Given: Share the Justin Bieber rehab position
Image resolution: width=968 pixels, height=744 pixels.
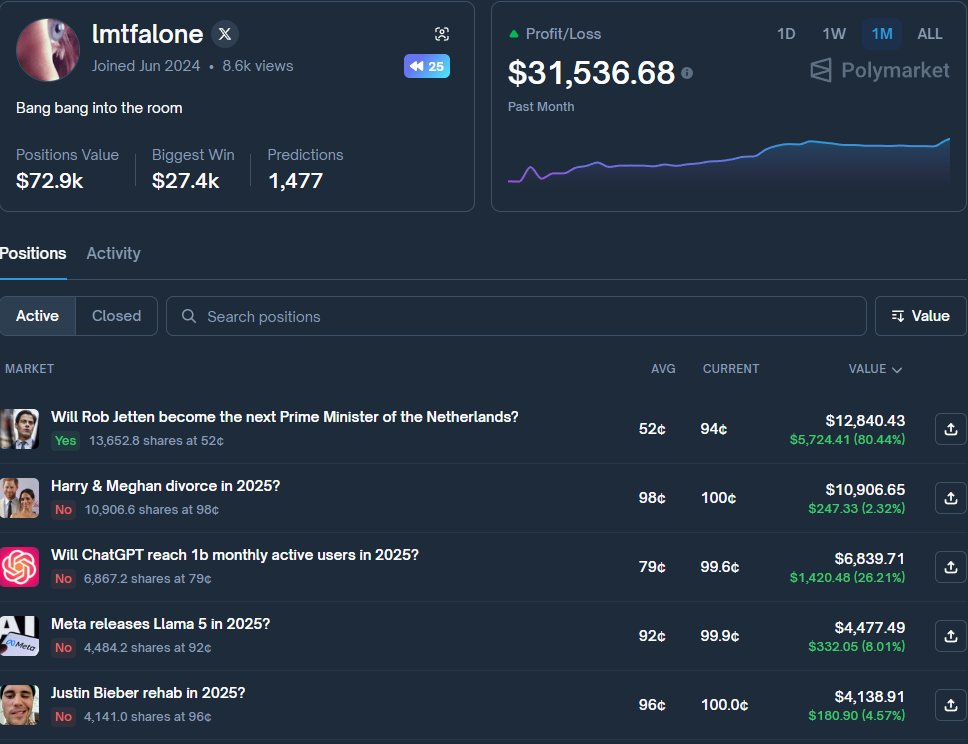Looking at the screenshot, I should coord(951,705).
